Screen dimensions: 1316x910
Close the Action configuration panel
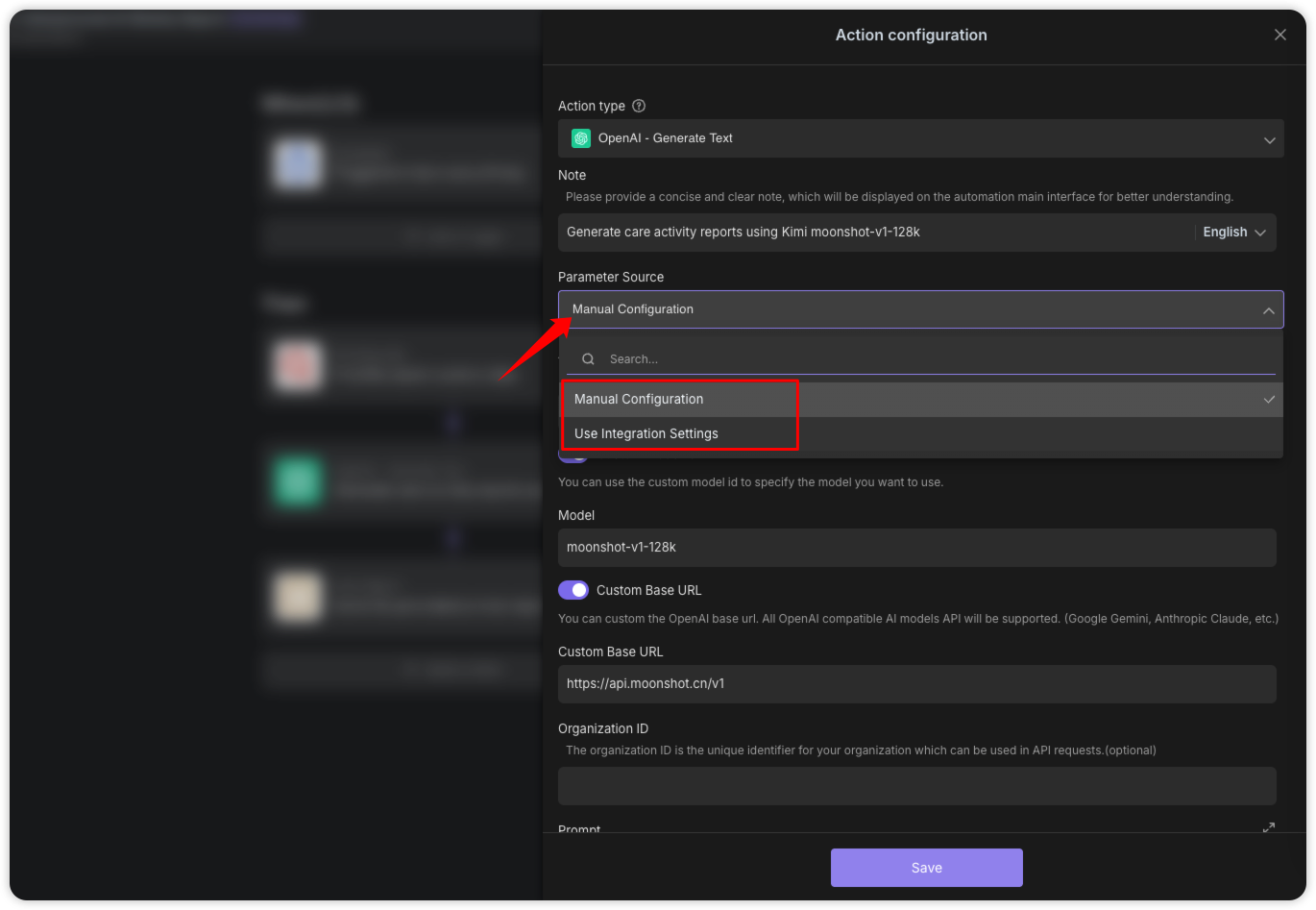(1279, 35)
